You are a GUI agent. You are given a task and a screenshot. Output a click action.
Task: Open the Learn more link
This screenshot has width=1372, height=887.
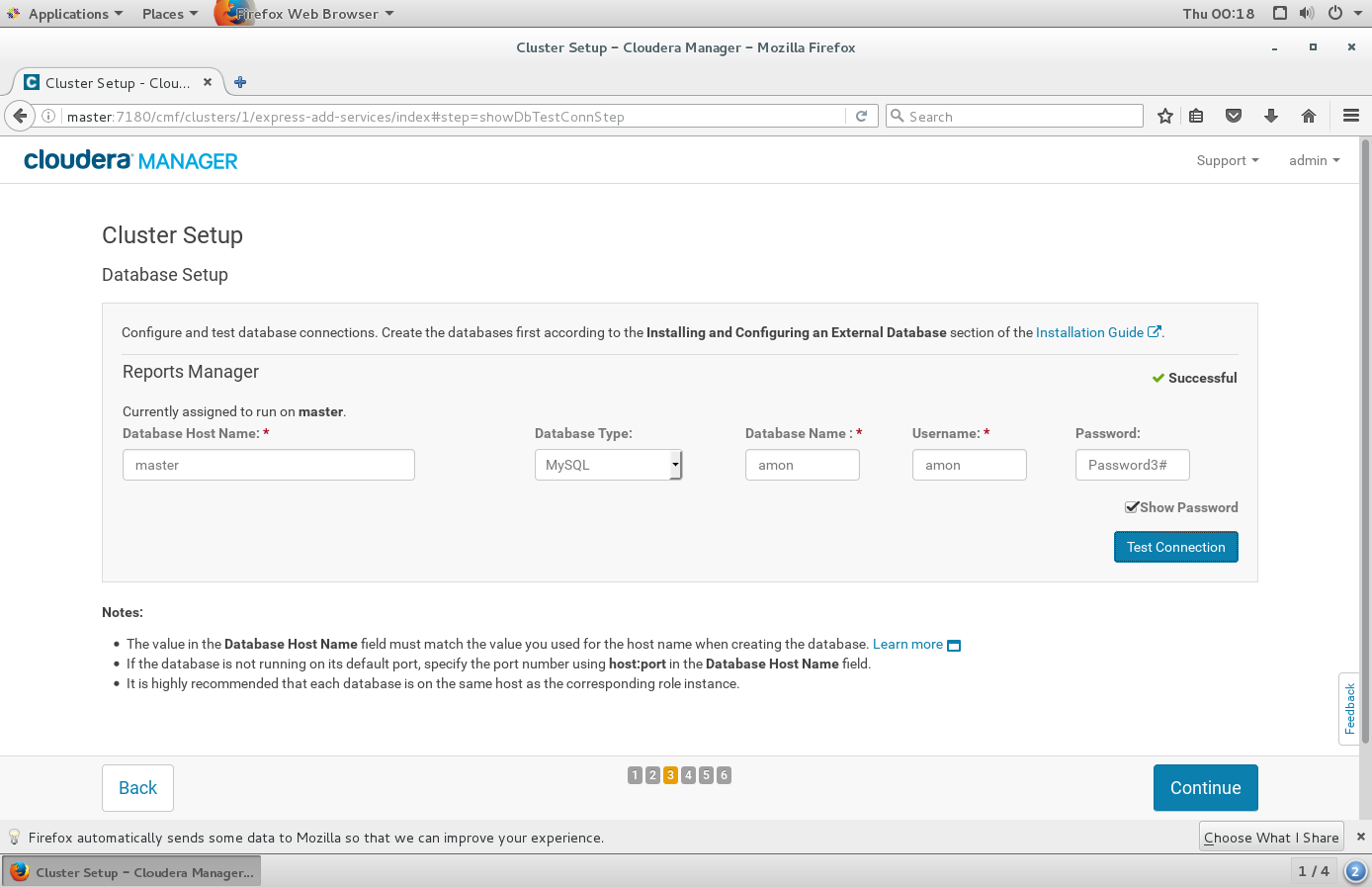(916, 644)
